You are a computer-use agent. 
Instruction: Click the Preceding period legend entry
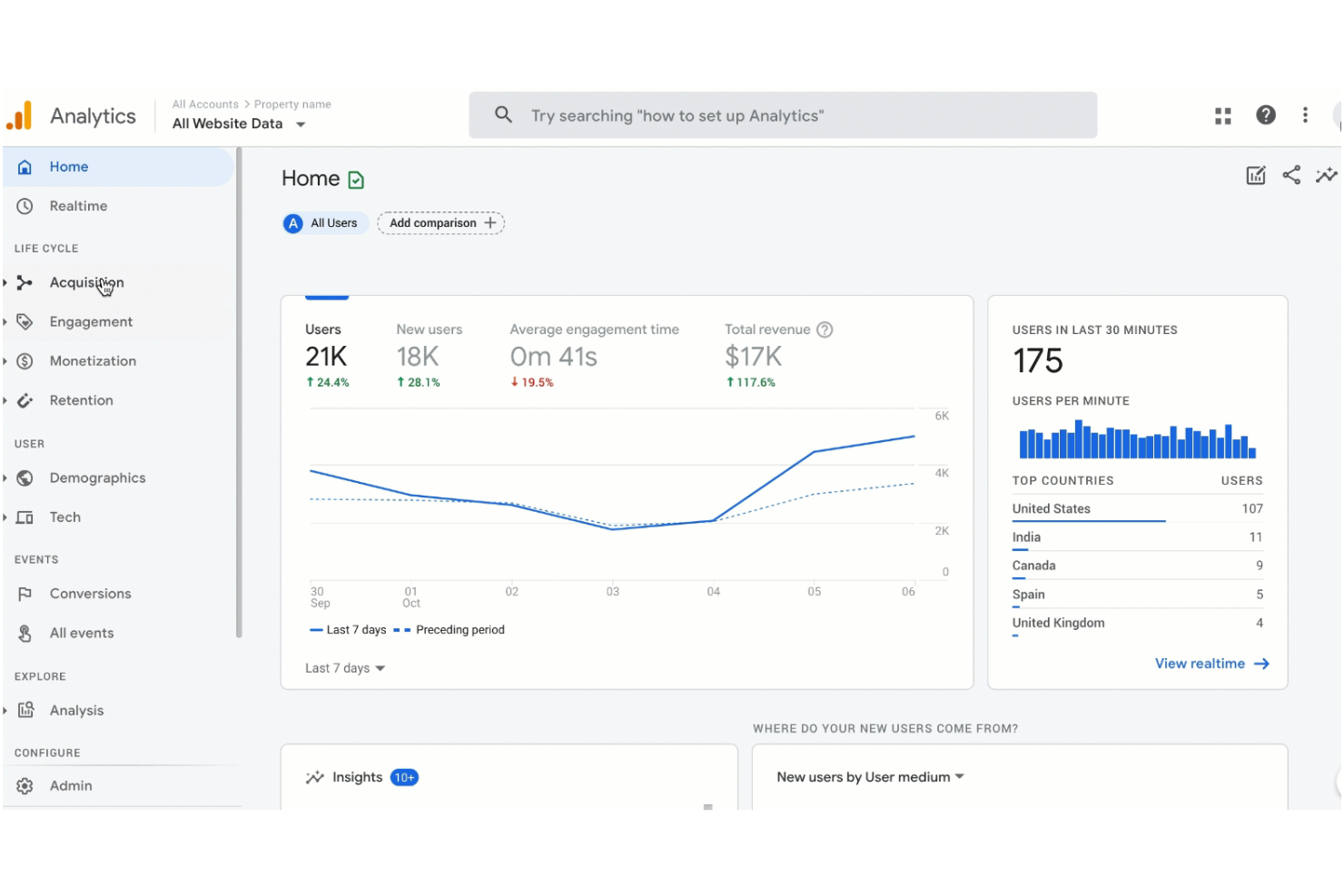pyautogui.click(x=450, y=630)
